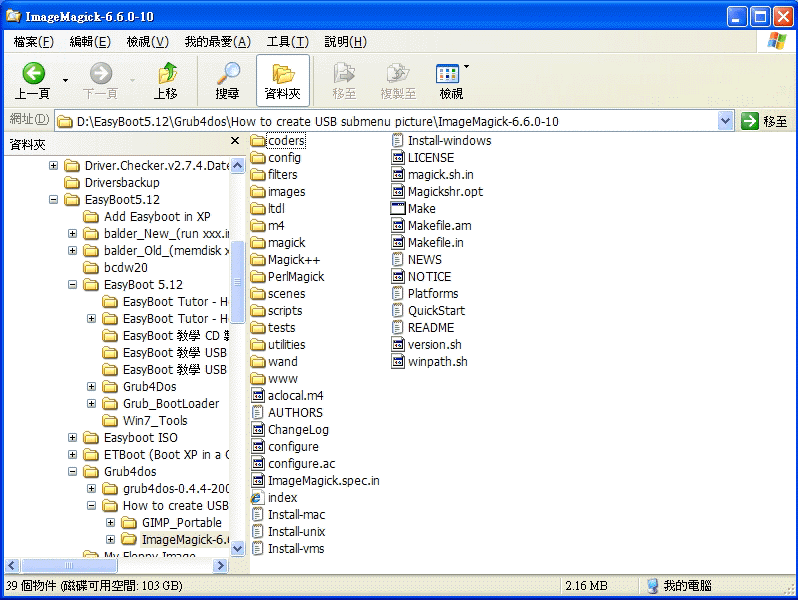This screenshot has height=600, width=798.
Task: Open the Back button history dropdown arrow
Action: coord(65,80)
